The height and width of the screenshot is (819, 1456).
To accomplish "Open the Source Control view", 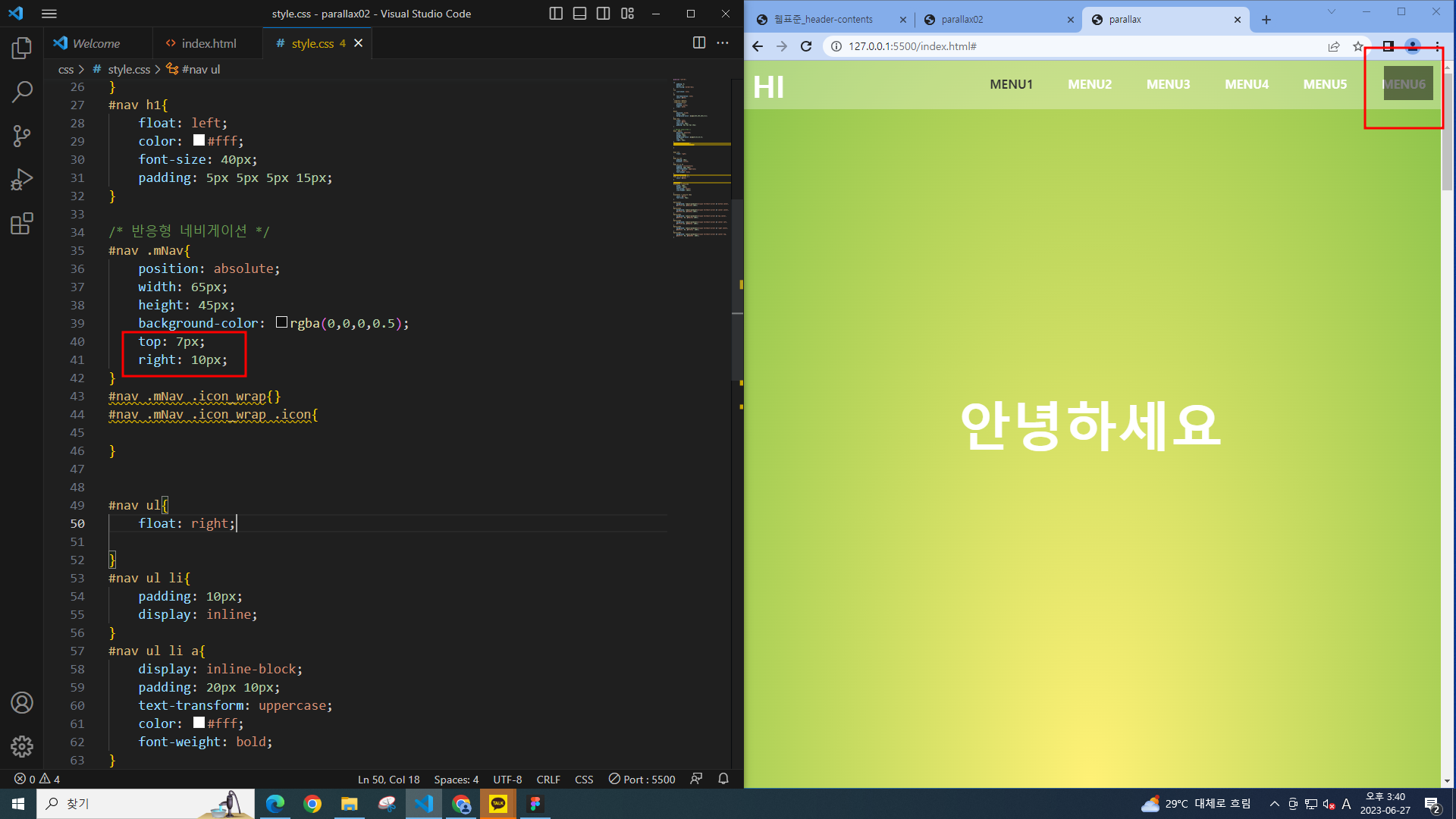I will point(21,136).
